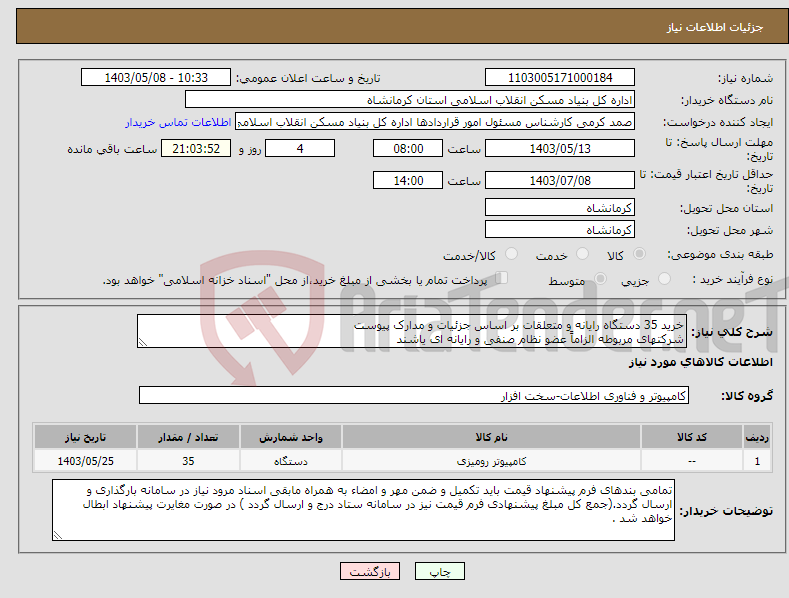Click the ساعت باقی مانده label
This screenshot has height=598, width=789.
click(x=112, y=149)
